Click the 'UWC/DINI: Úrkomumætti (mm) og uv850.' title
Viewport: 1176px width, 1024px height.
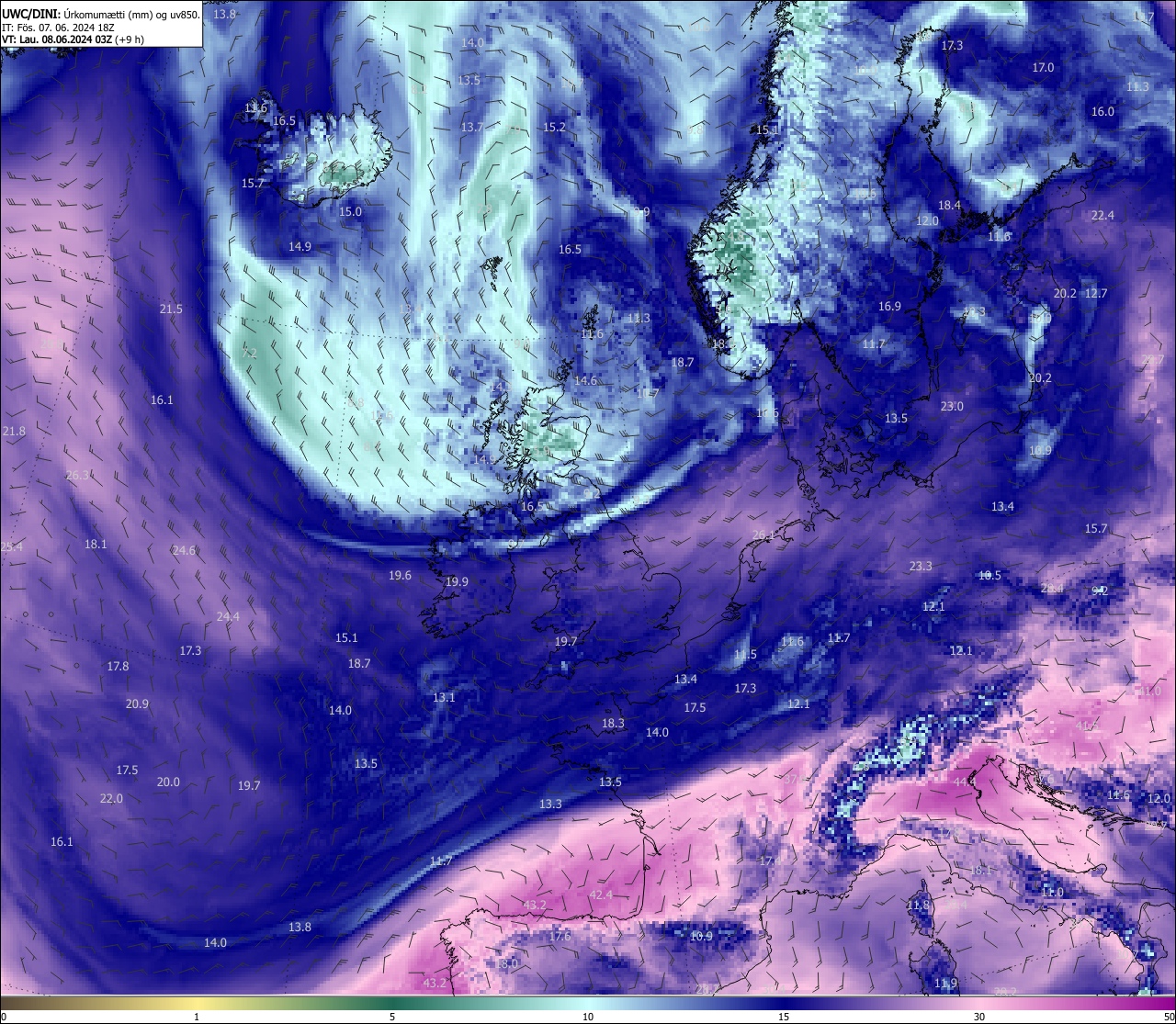(x=100, y=15)
